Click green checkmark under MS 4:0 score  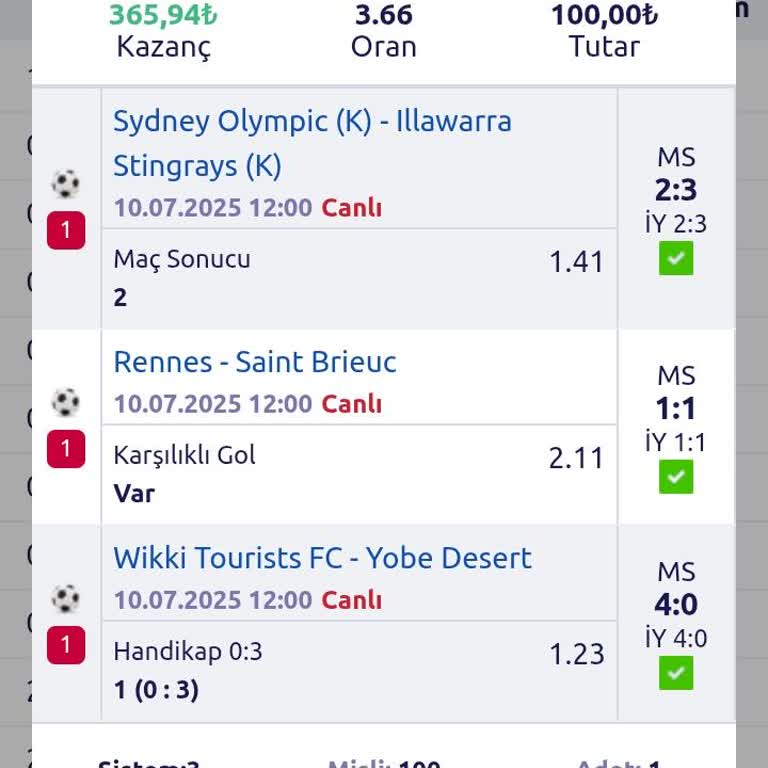pyautogui.click(x=676, y=673)
